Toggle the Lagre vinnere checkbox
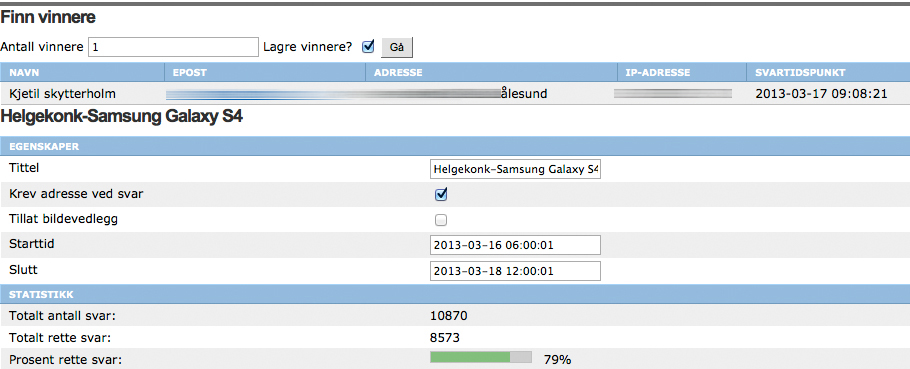 click(x=368, y=46)
